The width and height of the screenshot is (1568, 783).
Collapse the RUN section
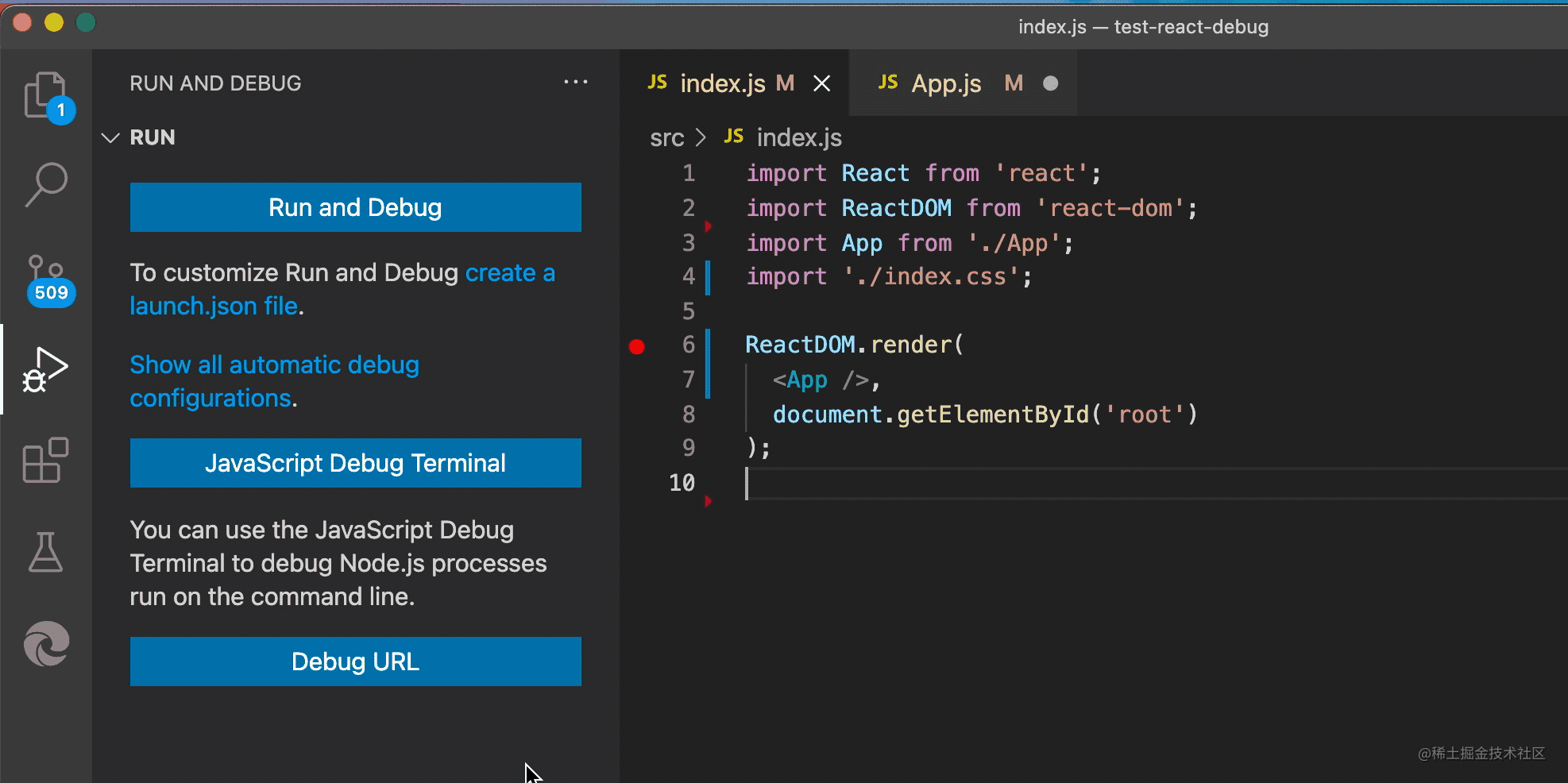[110, 137]
